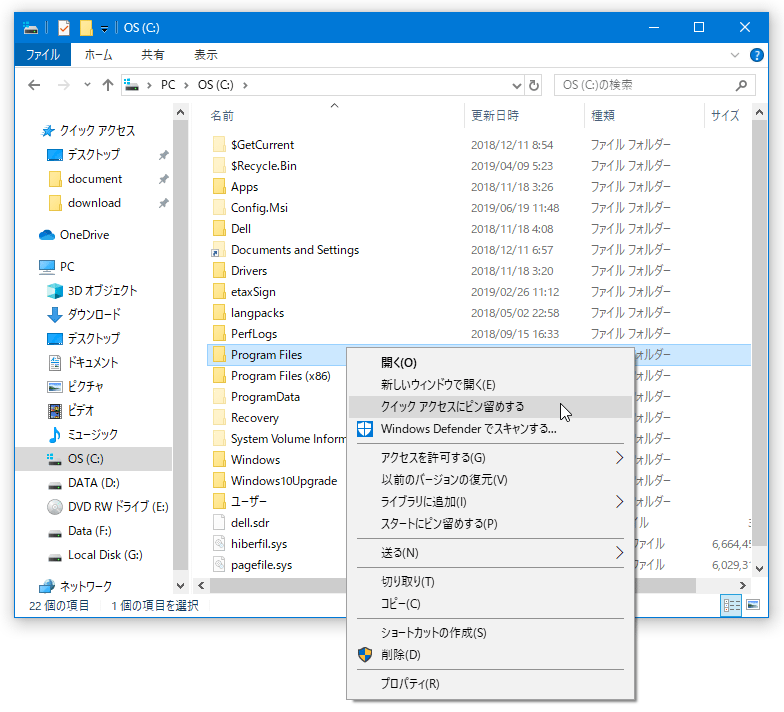Click the ダウンロード arrow icon in sidebar
This screenshot has width=784, height=712.
point(54,315)
